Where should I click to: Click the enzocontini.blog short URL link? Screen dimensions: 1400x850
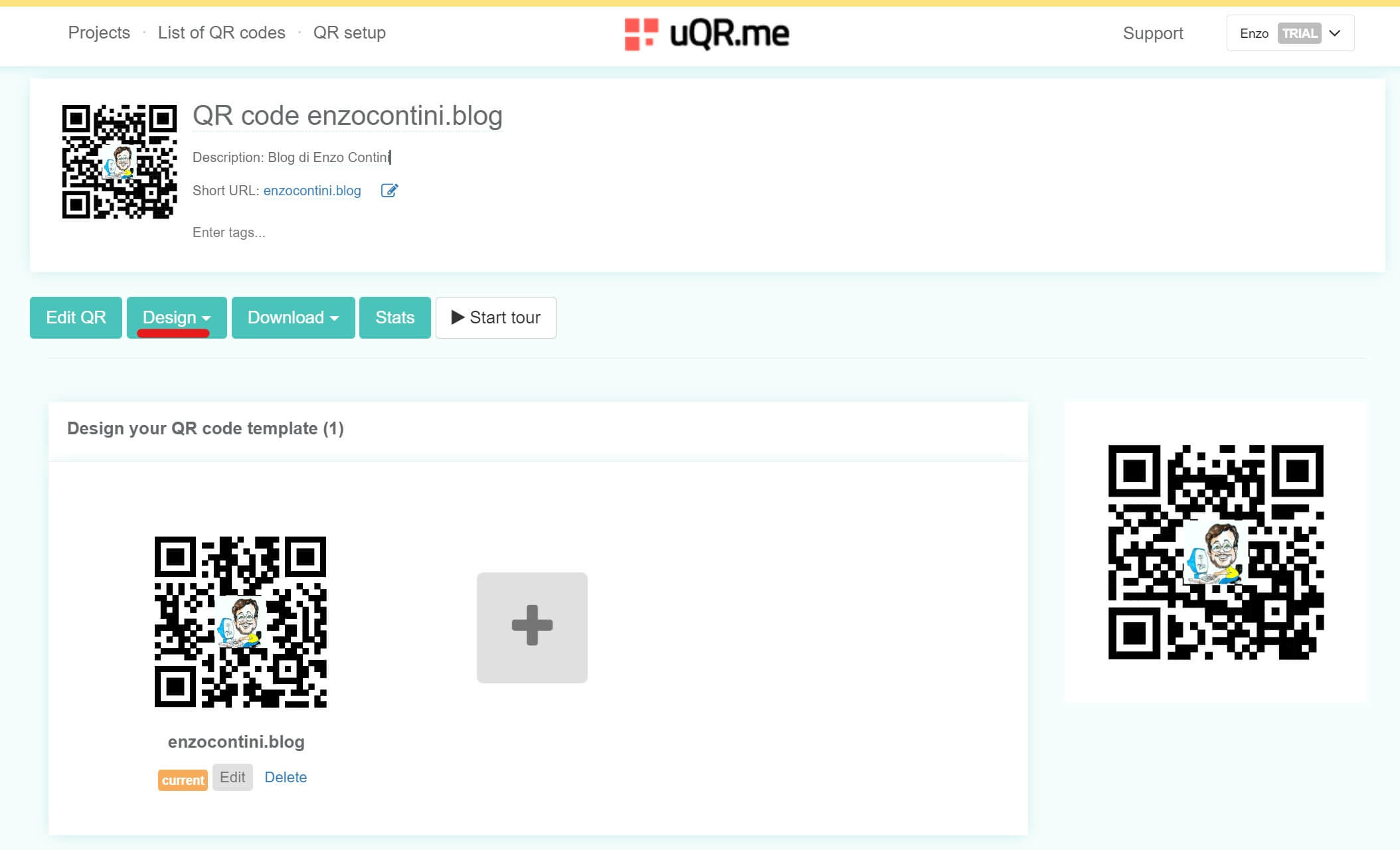[x=312, y=191]
